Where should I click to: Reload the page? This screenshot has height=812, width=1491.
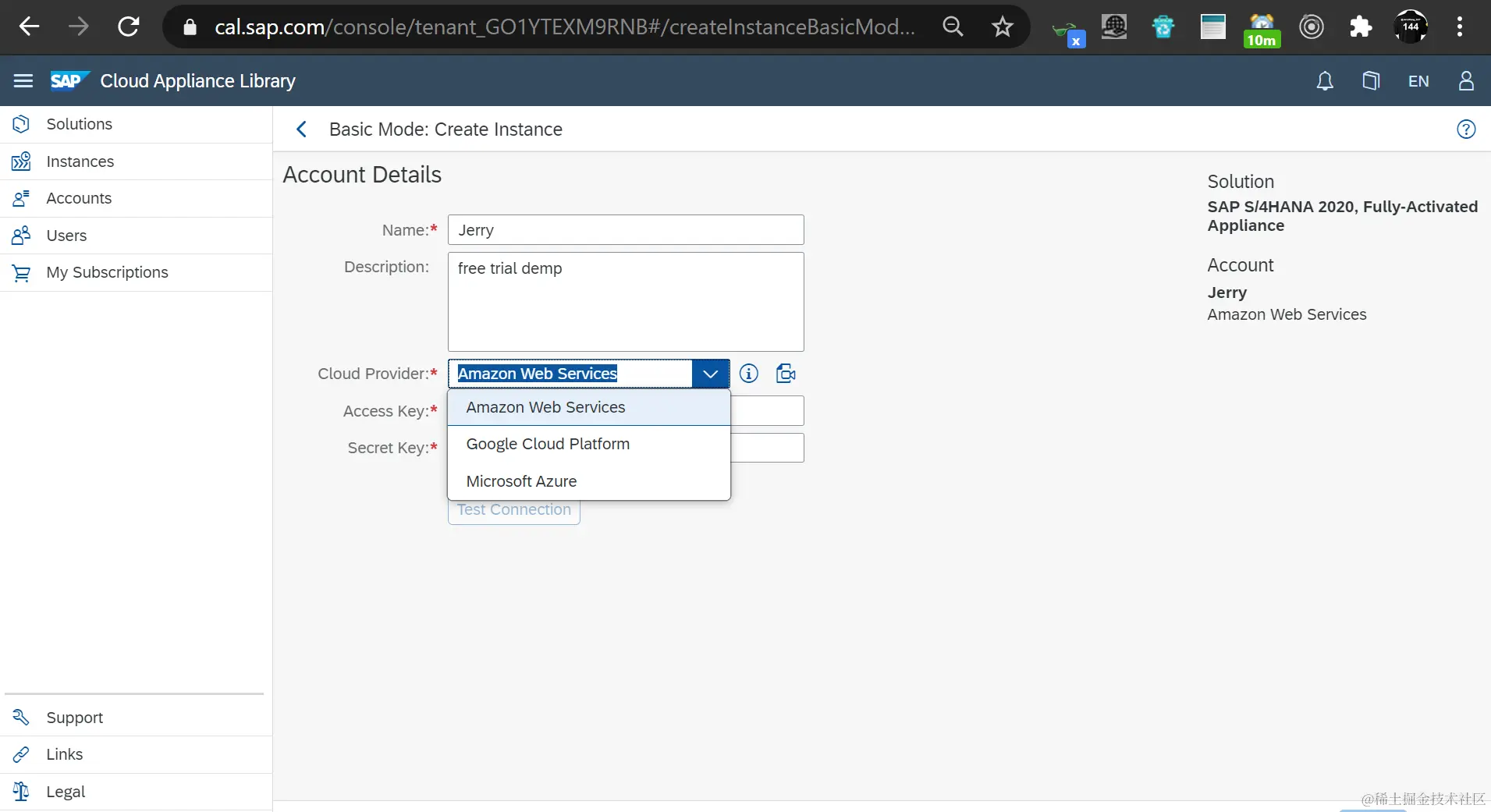128,27
